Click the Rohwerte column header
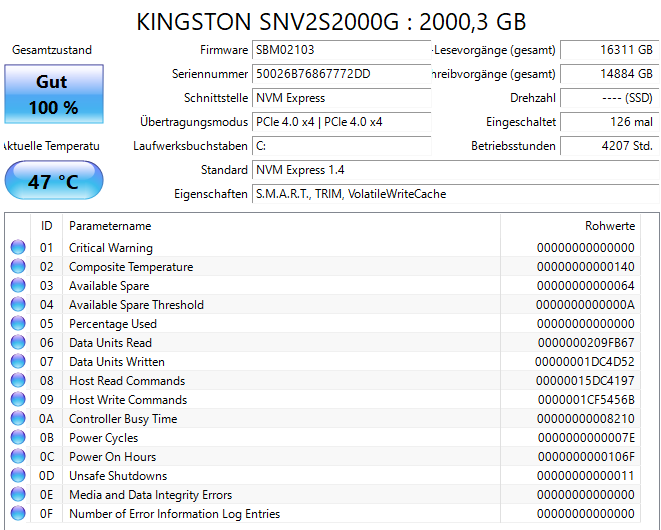This screenshot has width=661, height=530. click(x=570, y=226)
